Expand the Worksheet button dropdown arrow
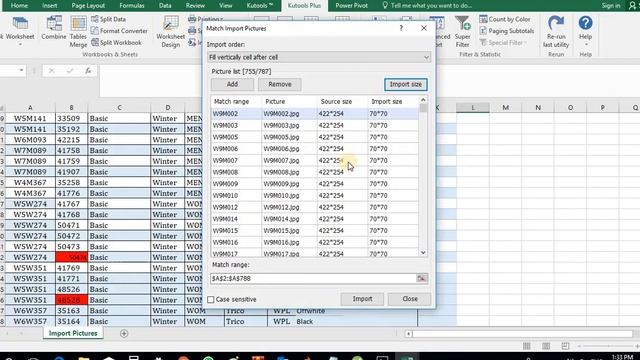The image size is (640, 360). pos(20,44)
